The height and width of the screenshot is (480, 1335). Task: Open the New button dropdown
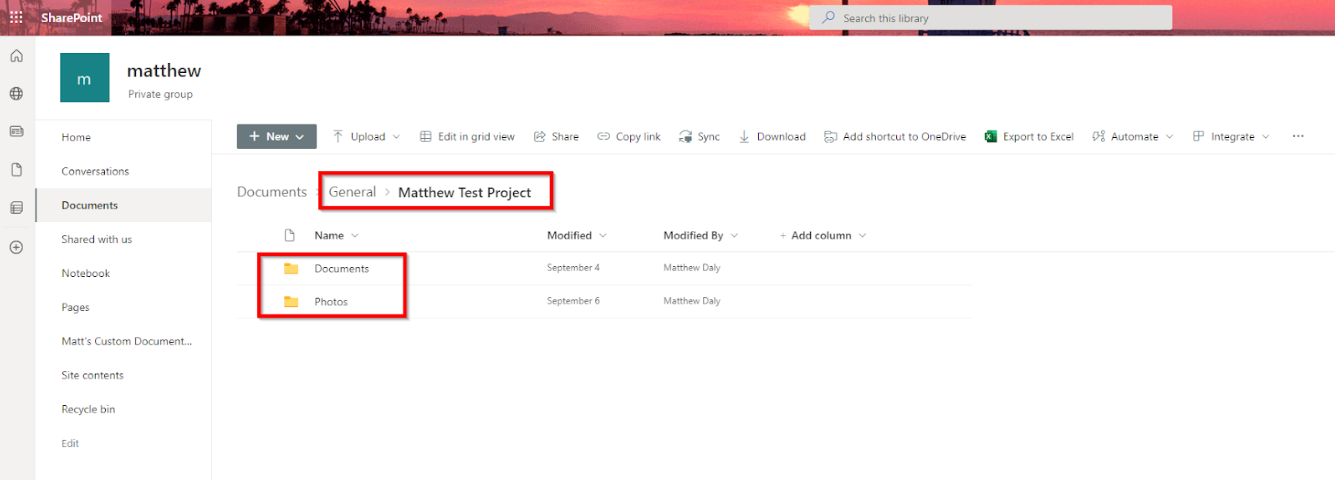coord(277,137)
